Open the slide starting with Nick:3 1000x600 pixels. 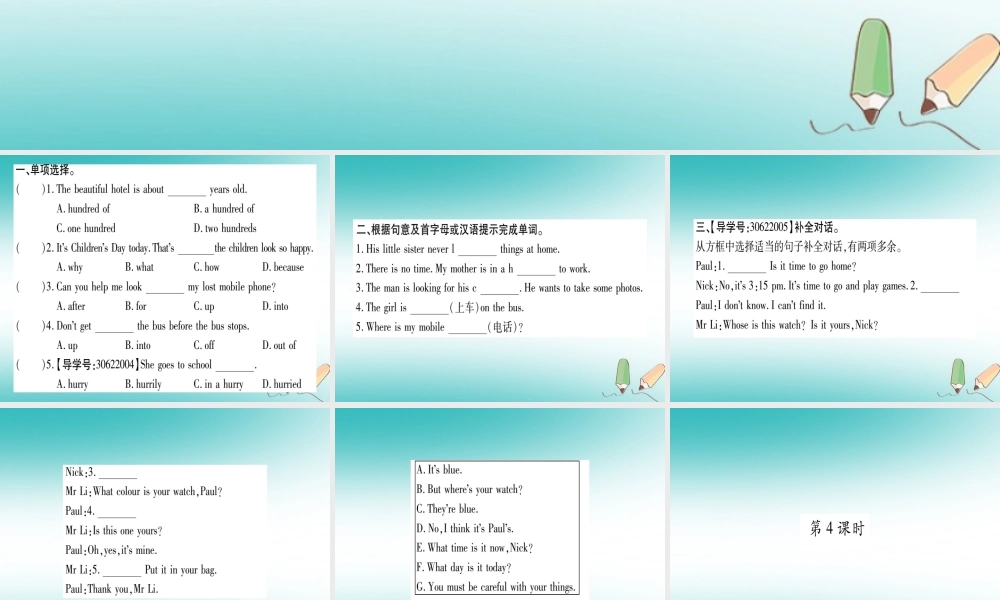pos(165,504)
